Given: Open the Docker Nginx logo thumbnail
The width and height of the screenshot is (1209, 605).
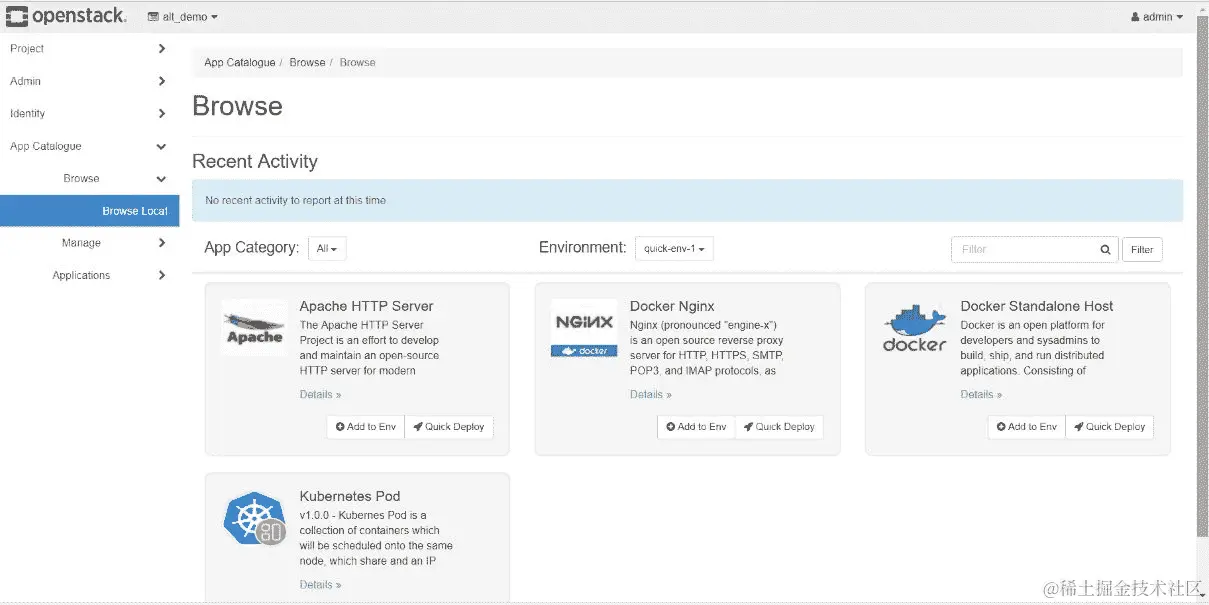Looking at the screenshot, I should [584, 328].
